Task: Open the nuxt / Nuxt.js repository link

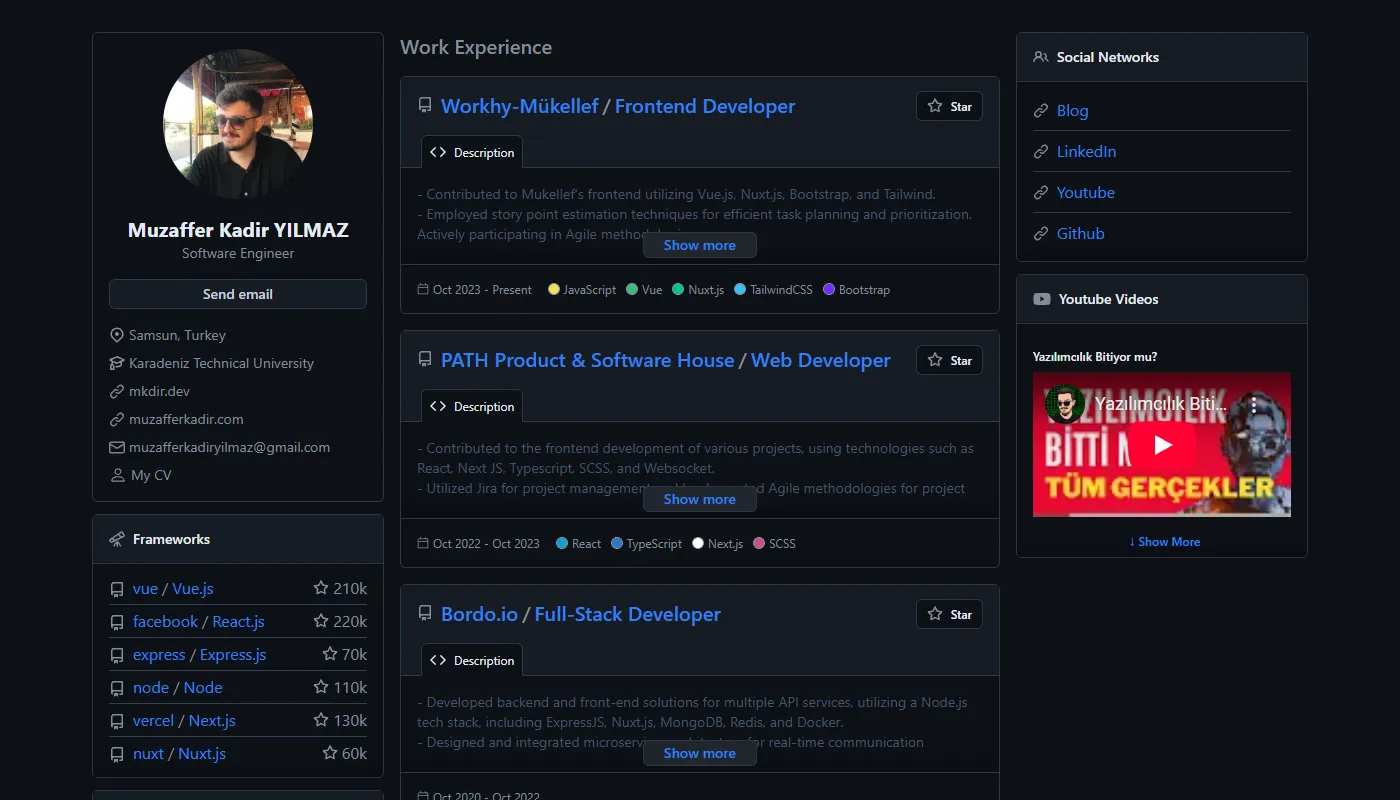Action: [x=179, y=754]
